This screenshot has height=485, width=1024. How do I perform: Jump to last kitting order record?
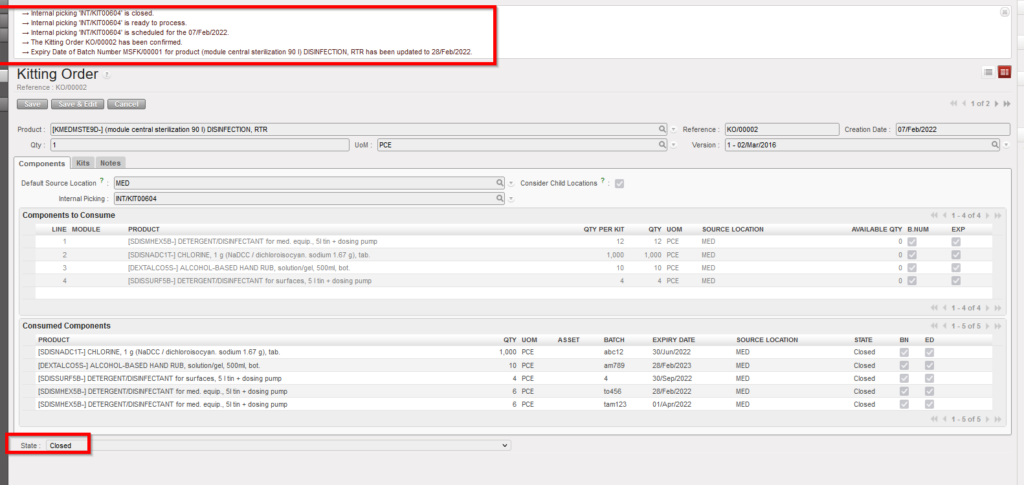pos(1005,104)
